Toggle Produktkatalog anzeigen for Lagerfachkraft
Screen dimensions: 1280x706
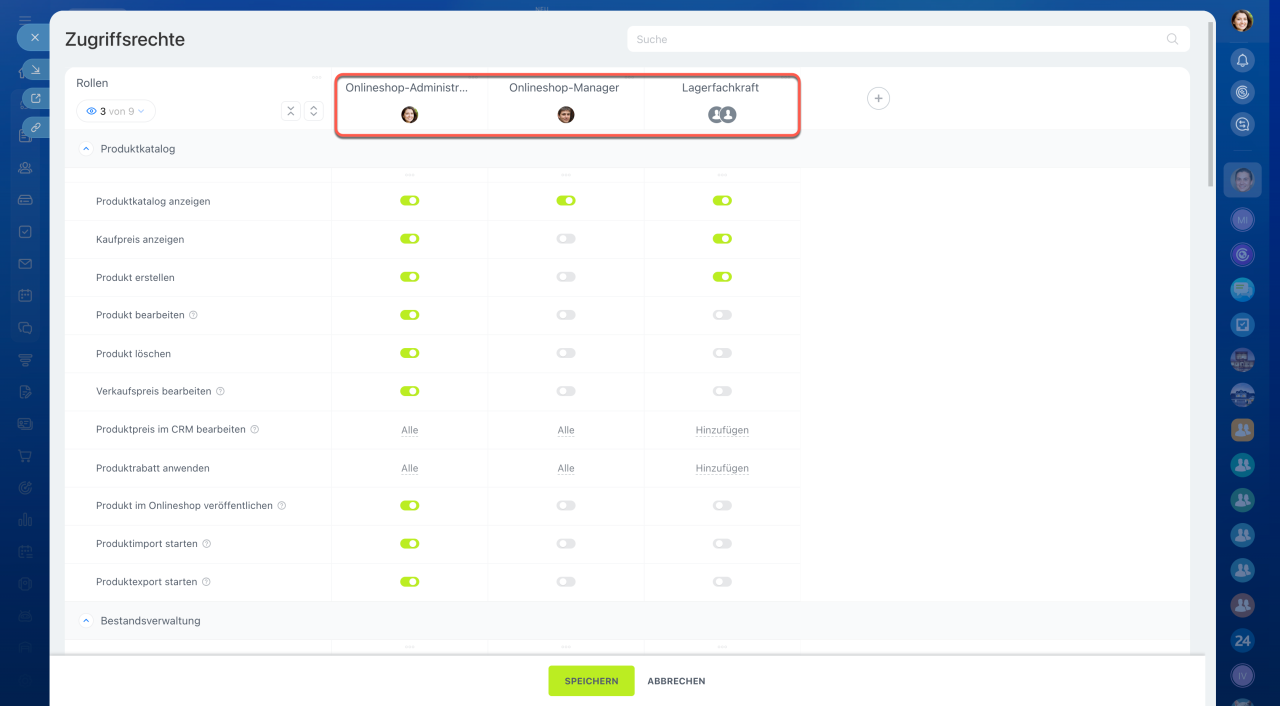coord(722,201)
